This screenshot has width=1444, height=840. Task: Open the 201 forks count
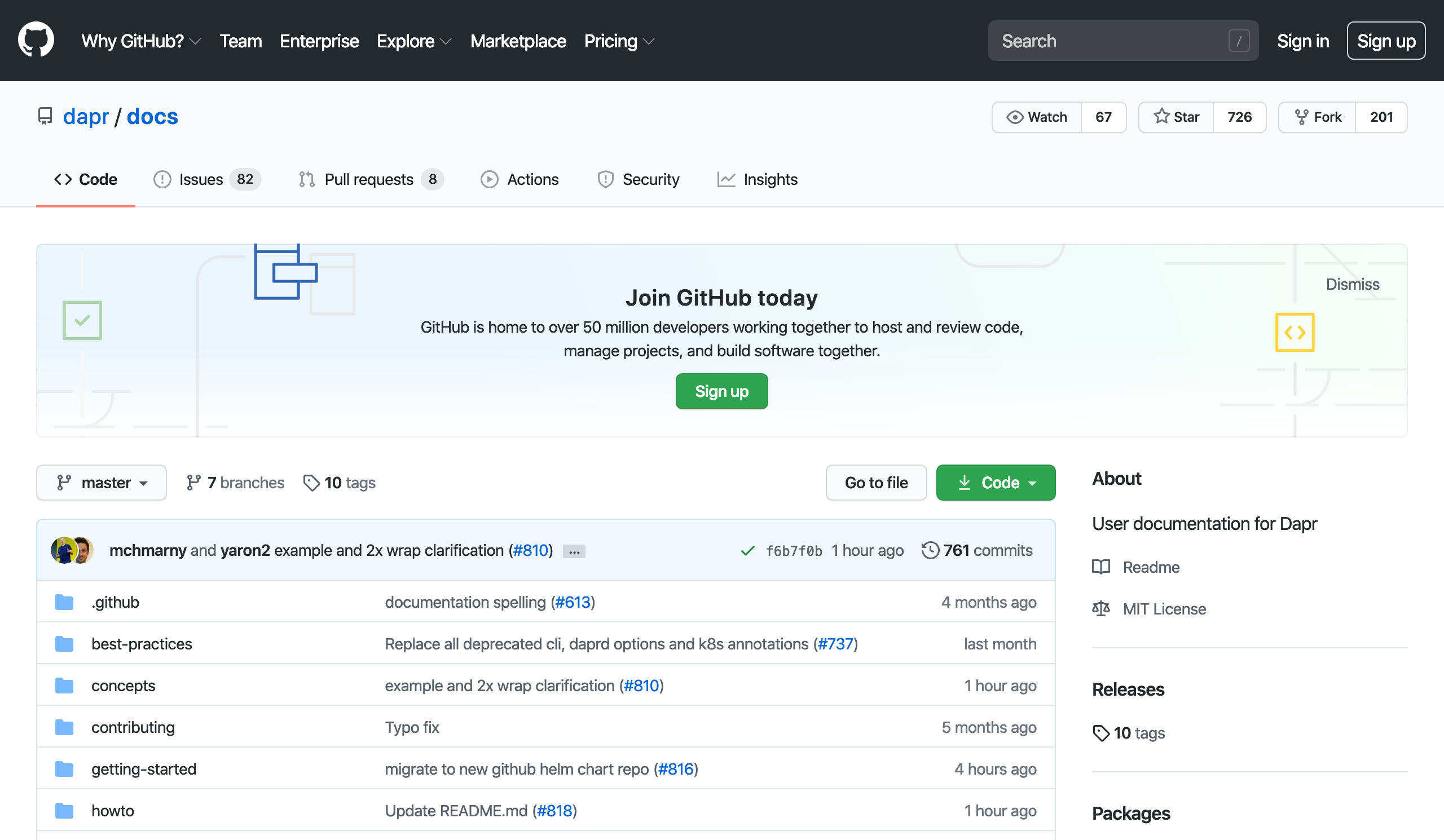pyautogui.click(x=1381, y=117)
